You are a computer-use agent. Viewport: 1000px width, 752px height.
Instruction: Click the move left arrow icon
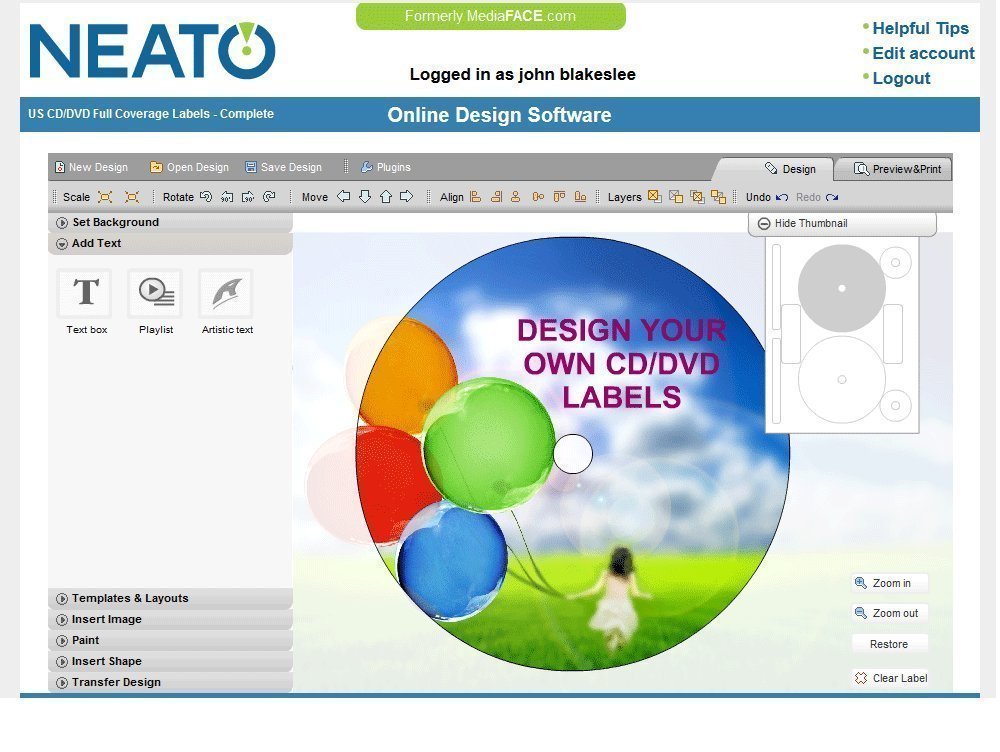tap(343, 197)
